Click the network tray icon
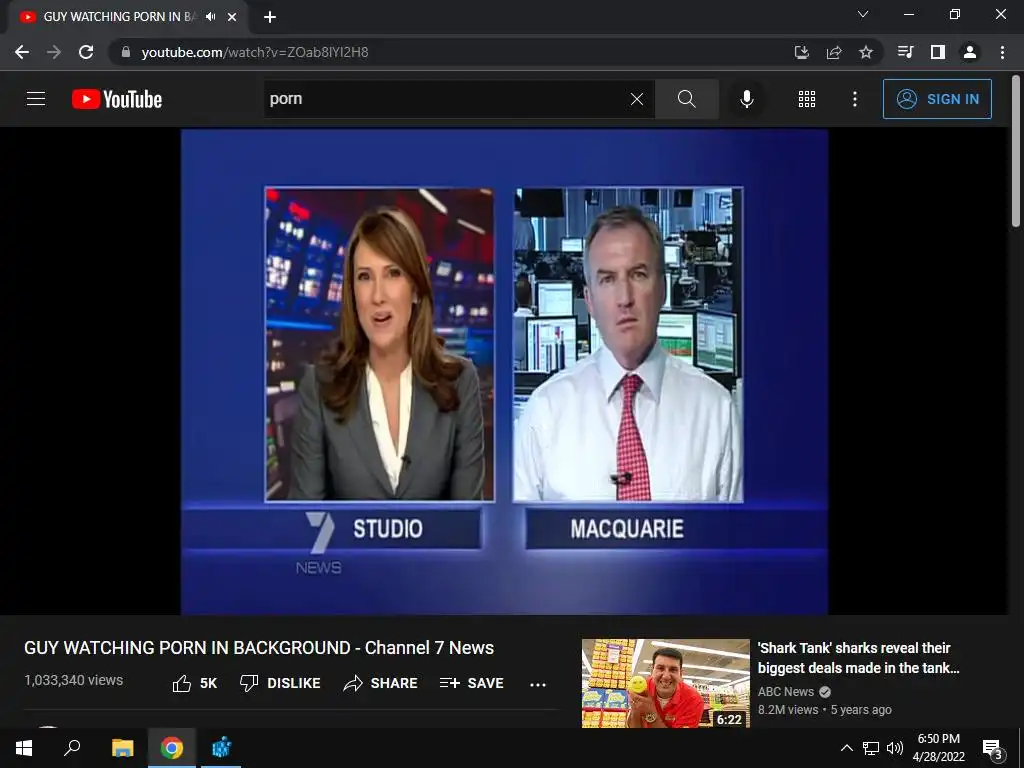This screenshot has width=1024, height=768. tap(871, 748)
